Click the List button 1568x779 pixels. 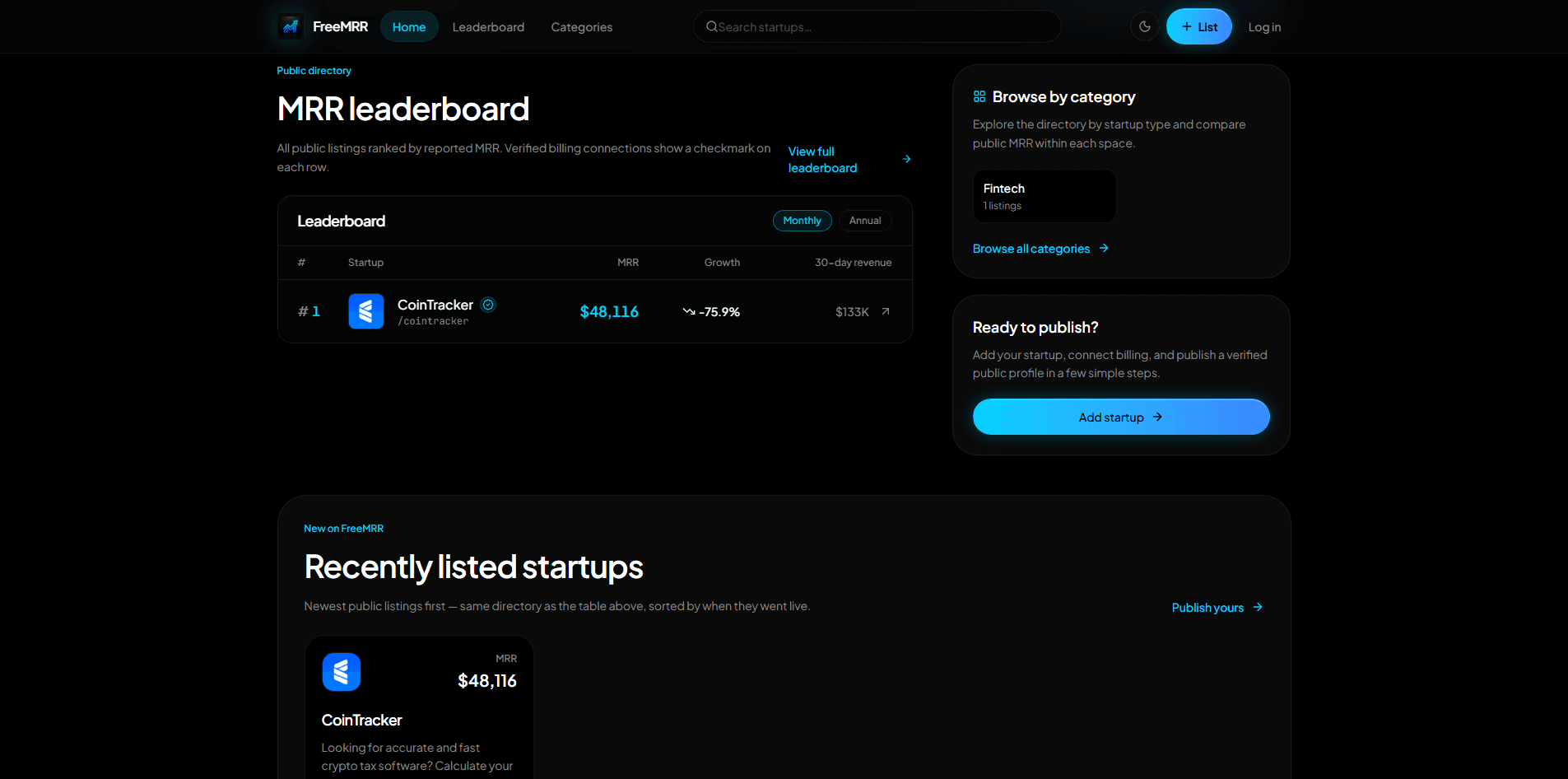tap(1198, 27)
